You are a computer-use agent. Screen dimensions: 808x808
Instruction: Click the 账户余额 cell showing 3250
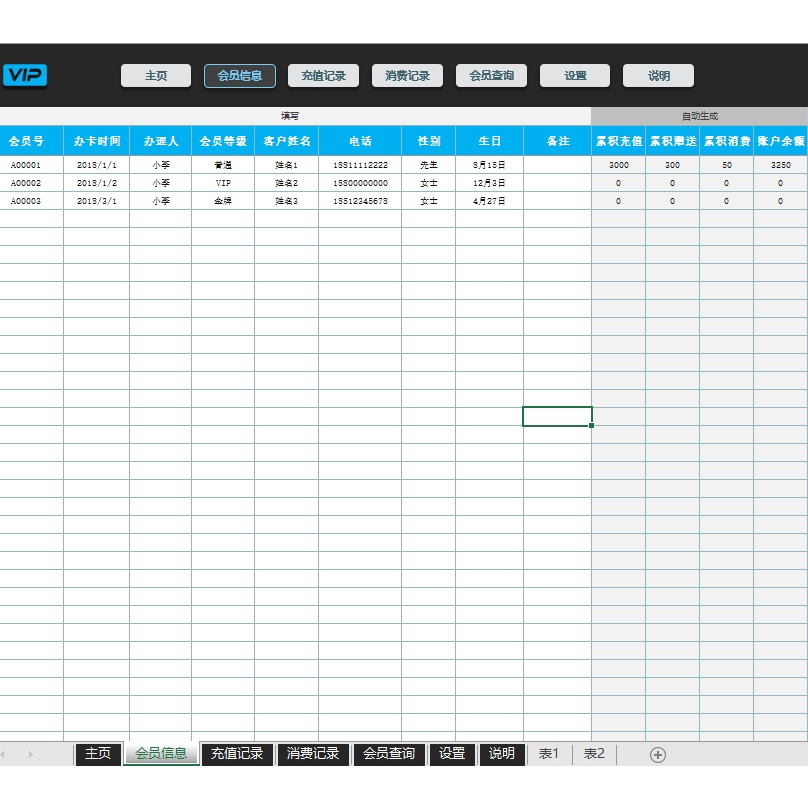(780, 165)
